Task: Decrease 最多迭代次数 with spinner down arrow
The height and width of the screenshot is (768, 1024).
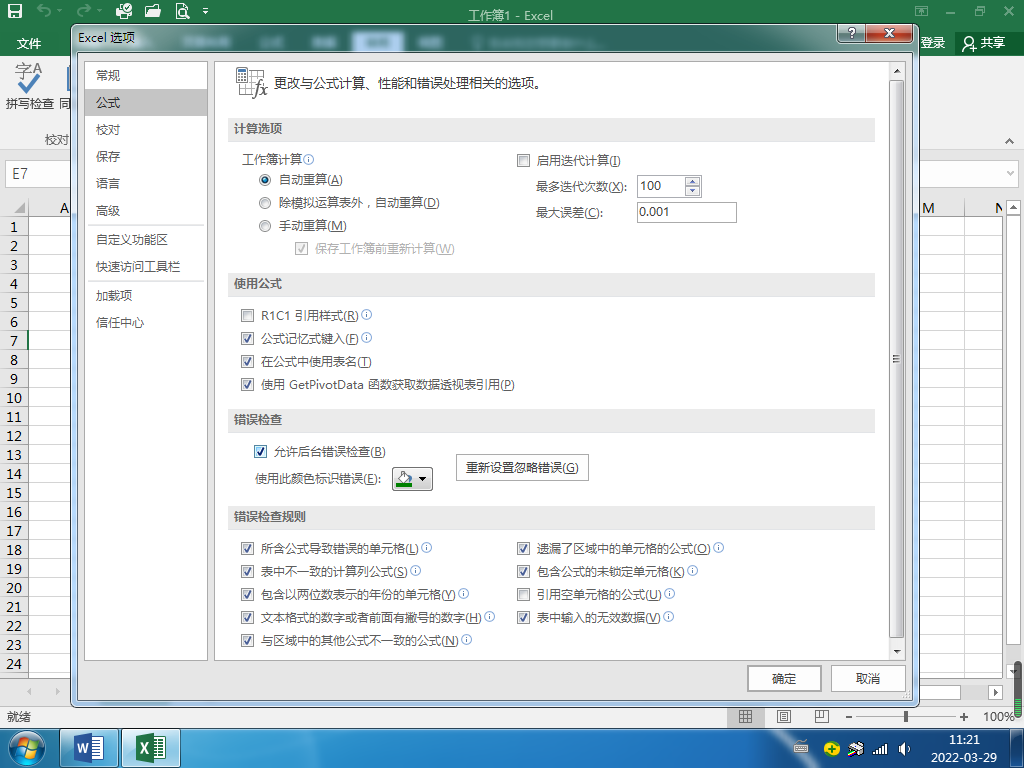Action: (693, 191)
